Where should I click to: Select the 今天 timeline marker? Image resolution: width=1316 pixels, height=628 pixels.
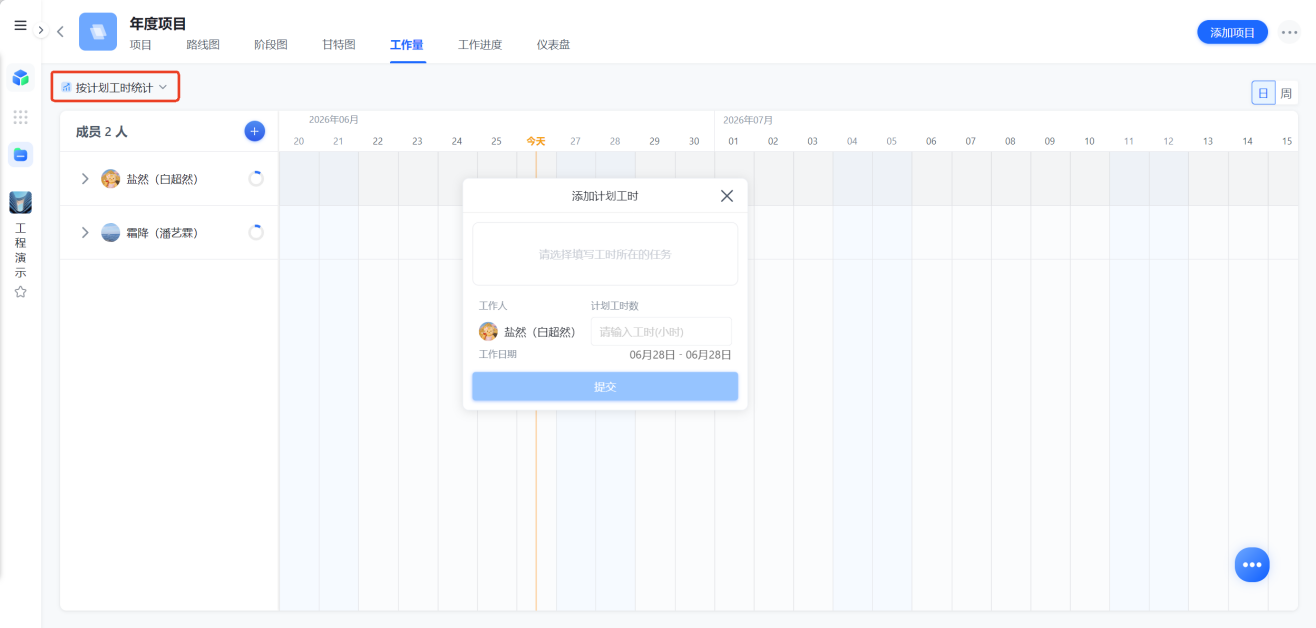click(x=536, y=141)
